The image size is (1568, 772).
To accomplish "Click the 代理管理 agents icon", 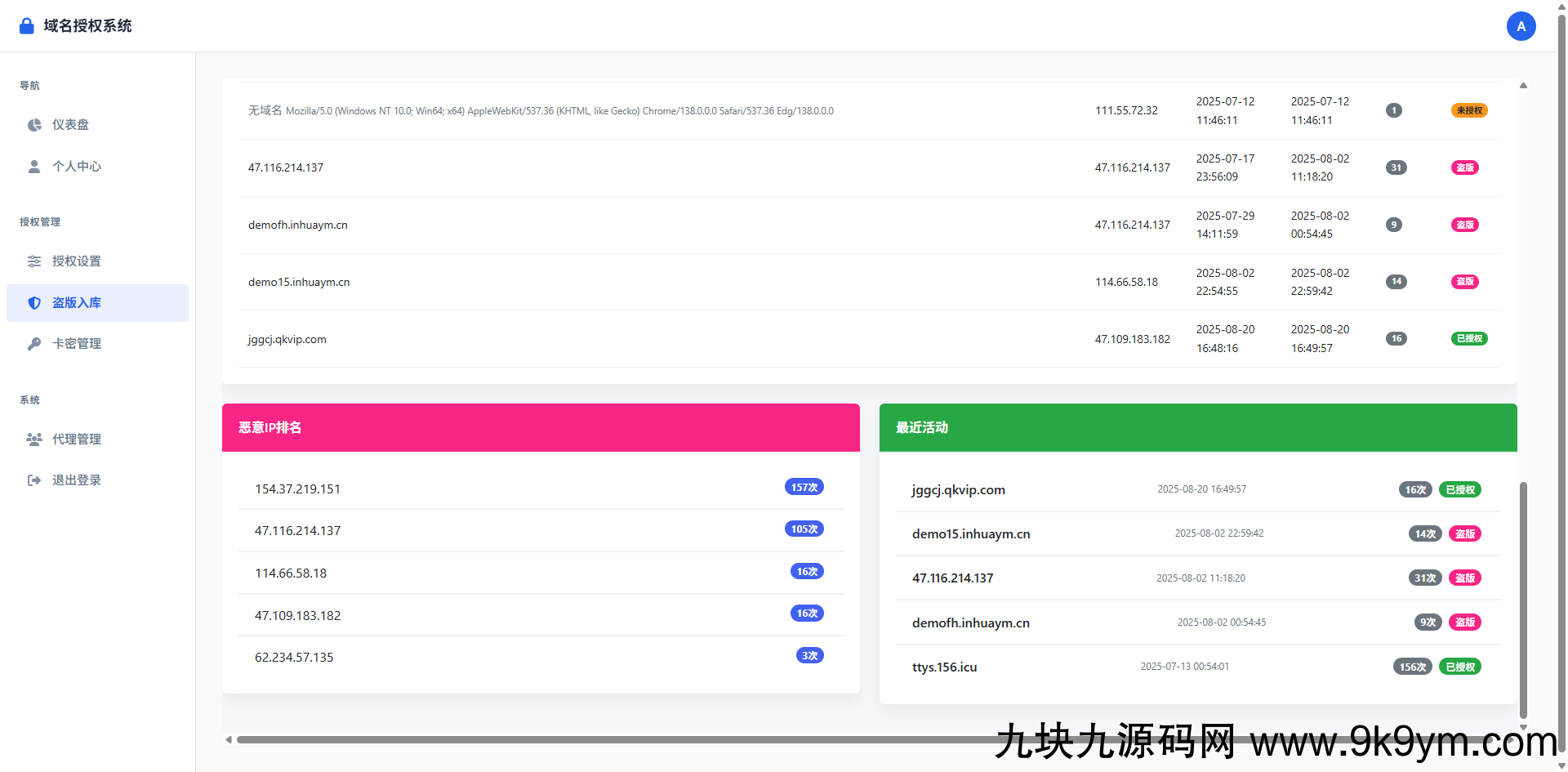I will click(x=33, y=439).
